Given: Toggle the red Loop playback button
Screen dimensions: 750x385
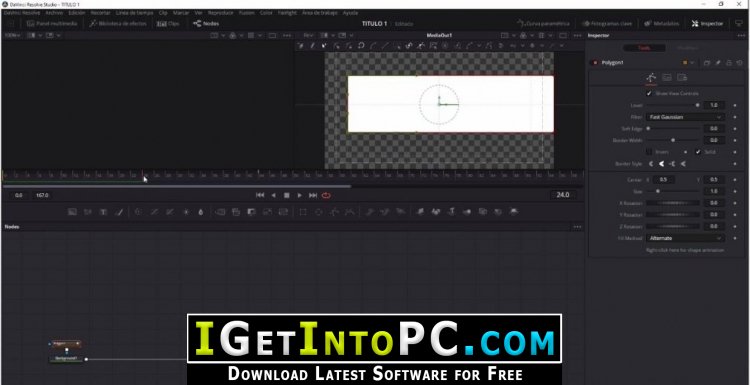Looking at the screenshot, I should 326,195.
